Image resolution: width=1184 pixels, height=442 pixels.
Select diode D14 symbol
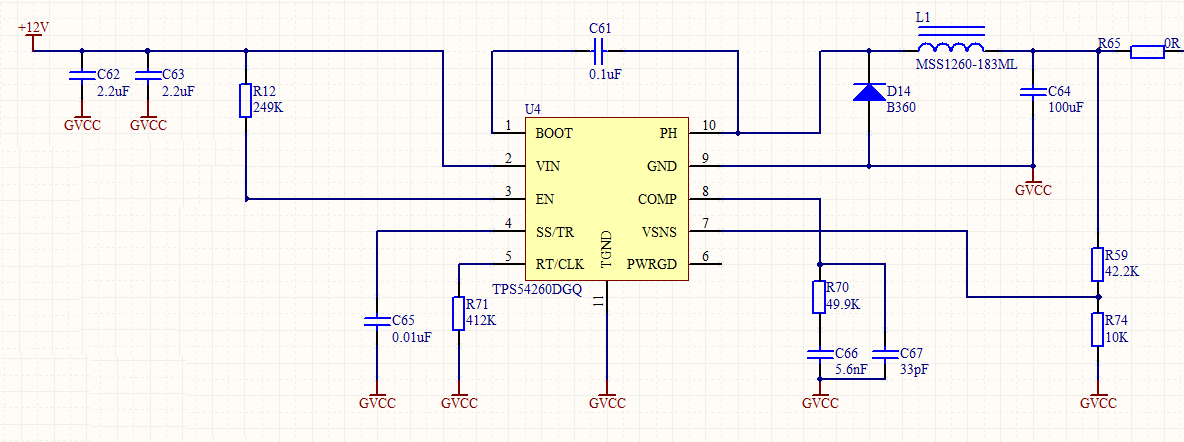[x=868, y=92]
